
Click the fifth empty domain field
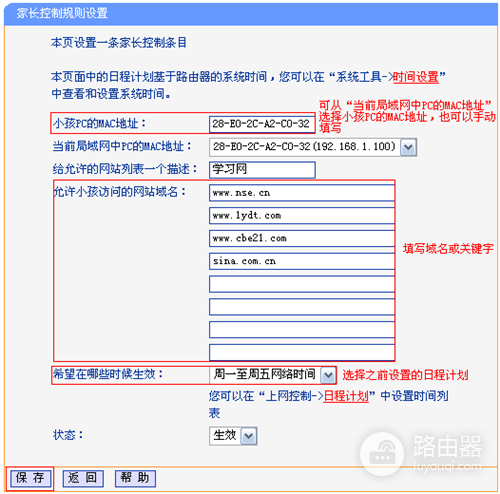[x=302, y=284]
